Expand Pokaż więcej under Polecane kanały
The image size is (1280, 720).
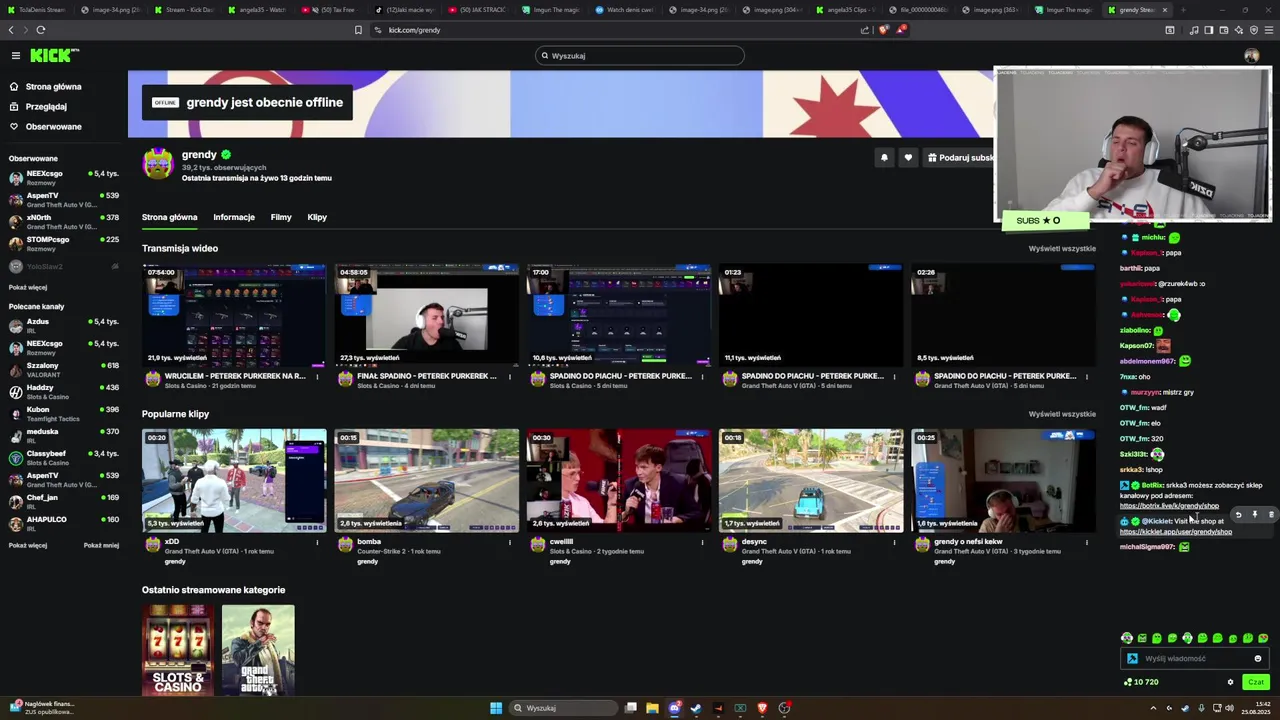coord(28,546)
